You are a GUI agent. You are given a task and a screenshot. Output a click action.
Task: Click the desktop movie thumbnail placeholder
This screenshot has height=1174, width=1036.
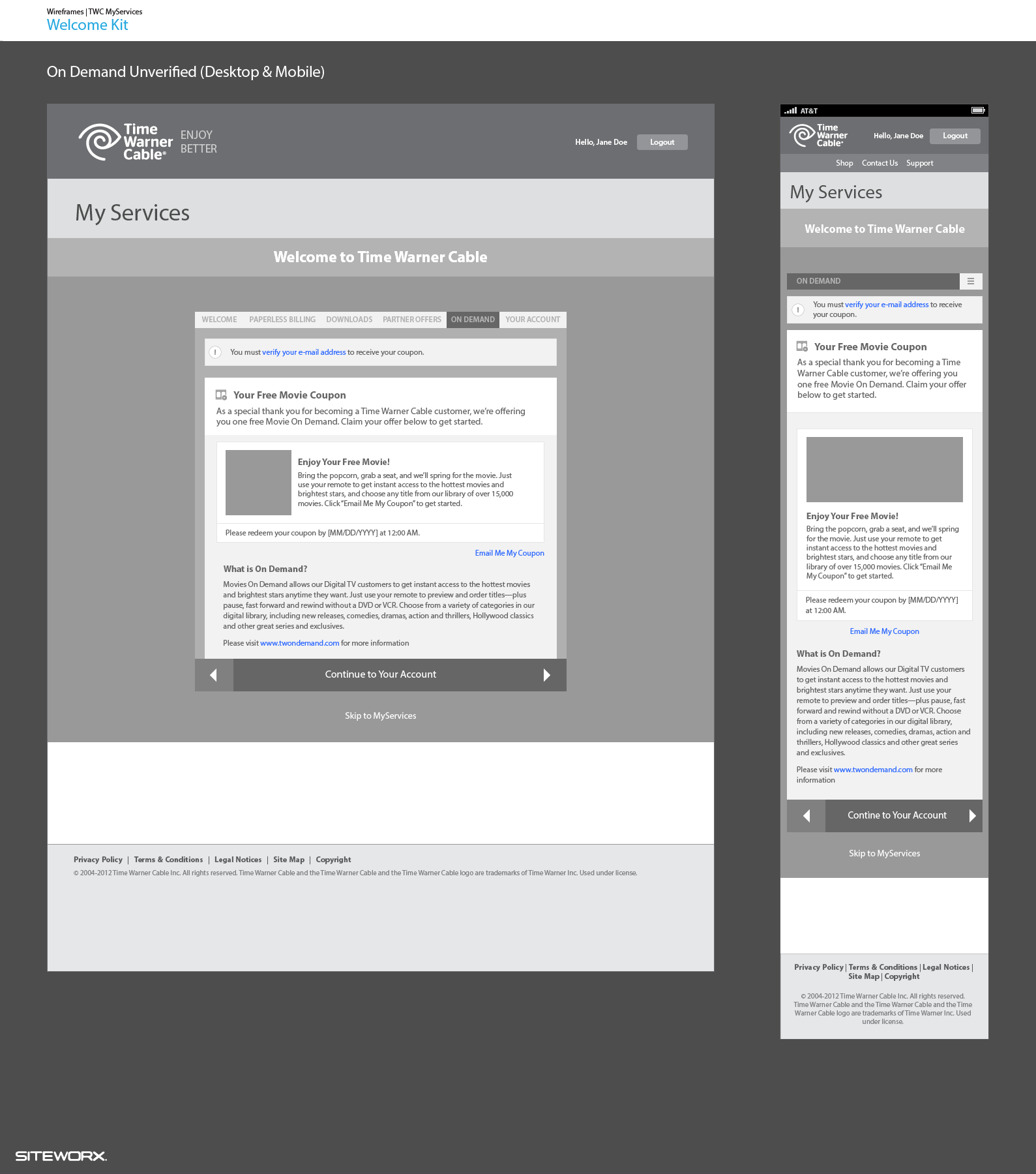(258, 483)
